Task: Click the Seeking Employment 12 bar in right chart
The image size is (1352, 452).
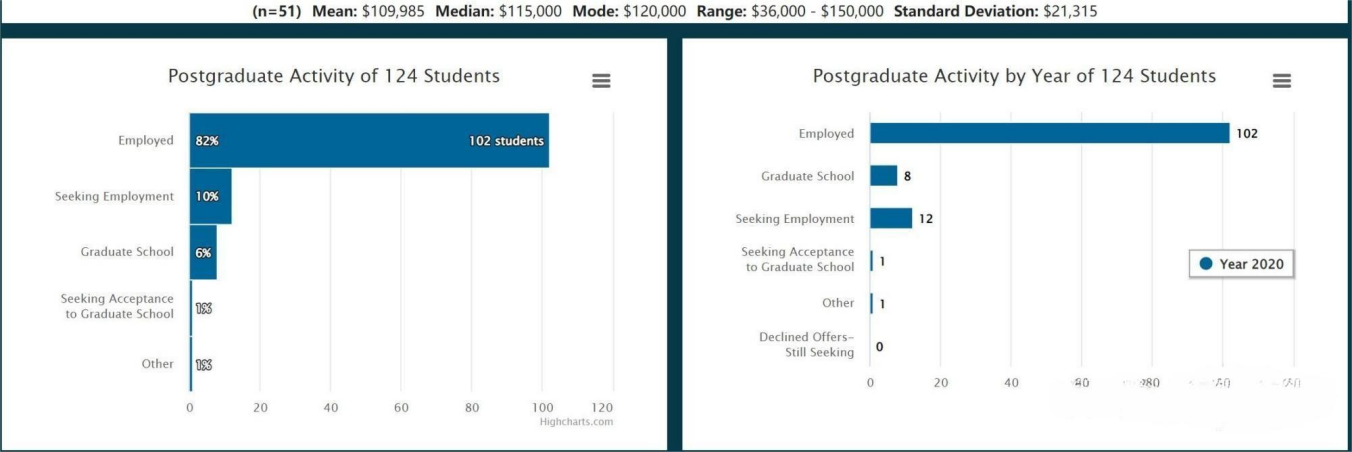Action: tap(891, 219)
